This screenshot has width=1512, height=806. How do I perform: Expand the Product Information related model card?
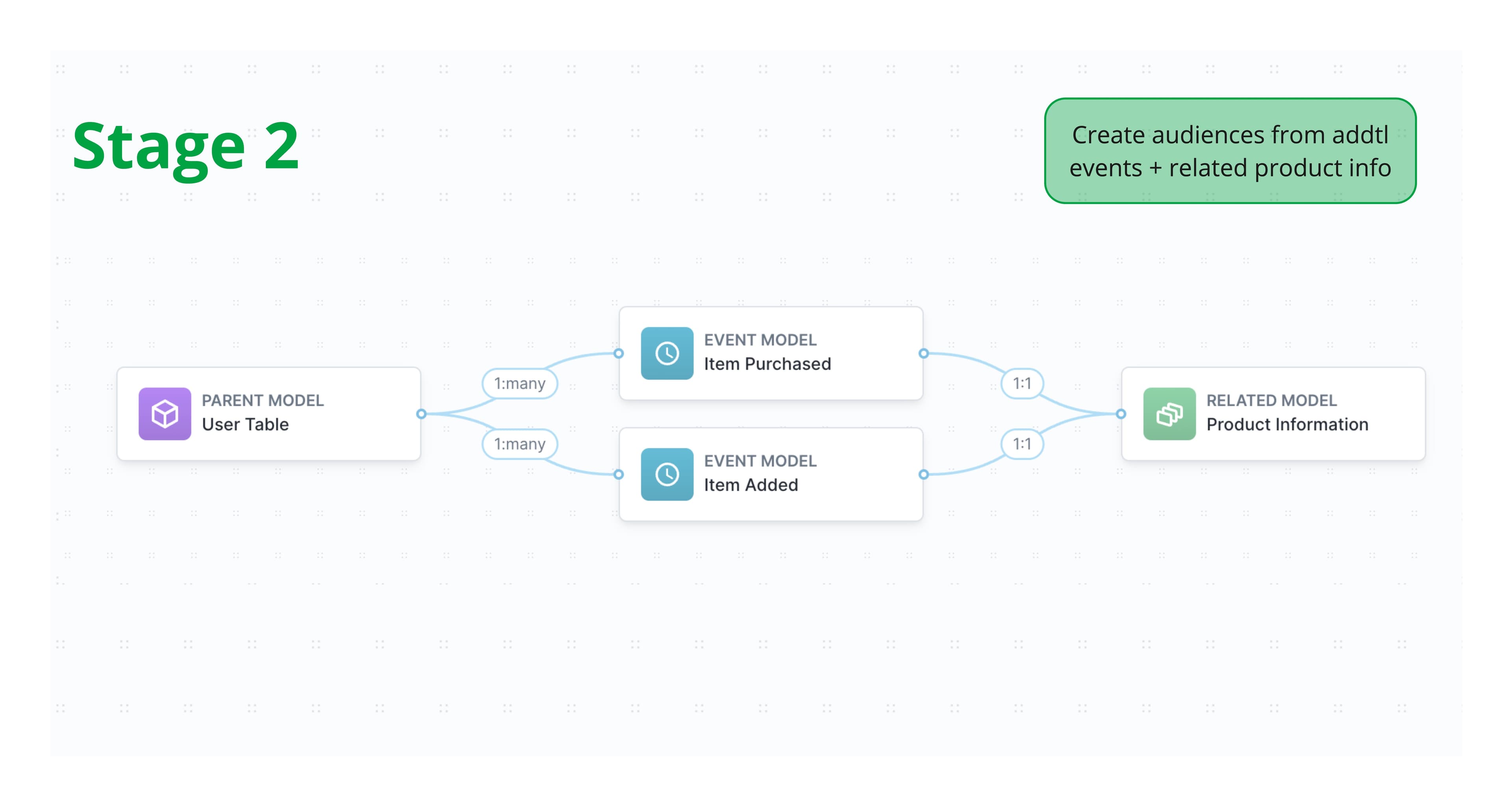pos(1274,414)
